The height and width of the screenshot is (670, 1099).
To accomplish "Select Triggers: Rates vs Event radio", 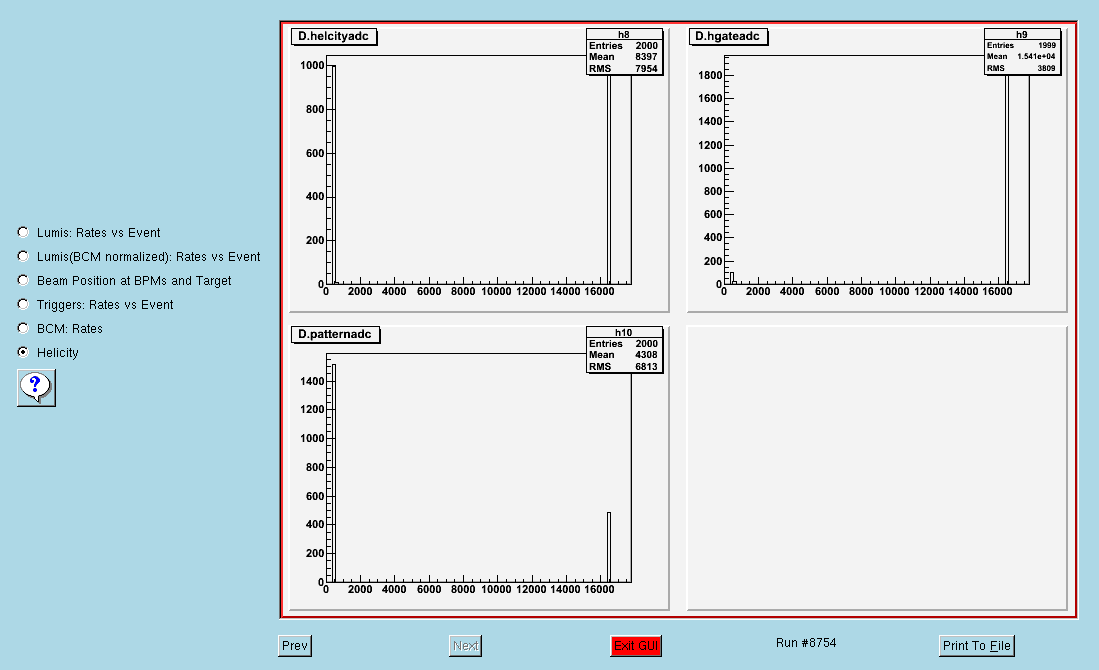I will pos(23,304).
